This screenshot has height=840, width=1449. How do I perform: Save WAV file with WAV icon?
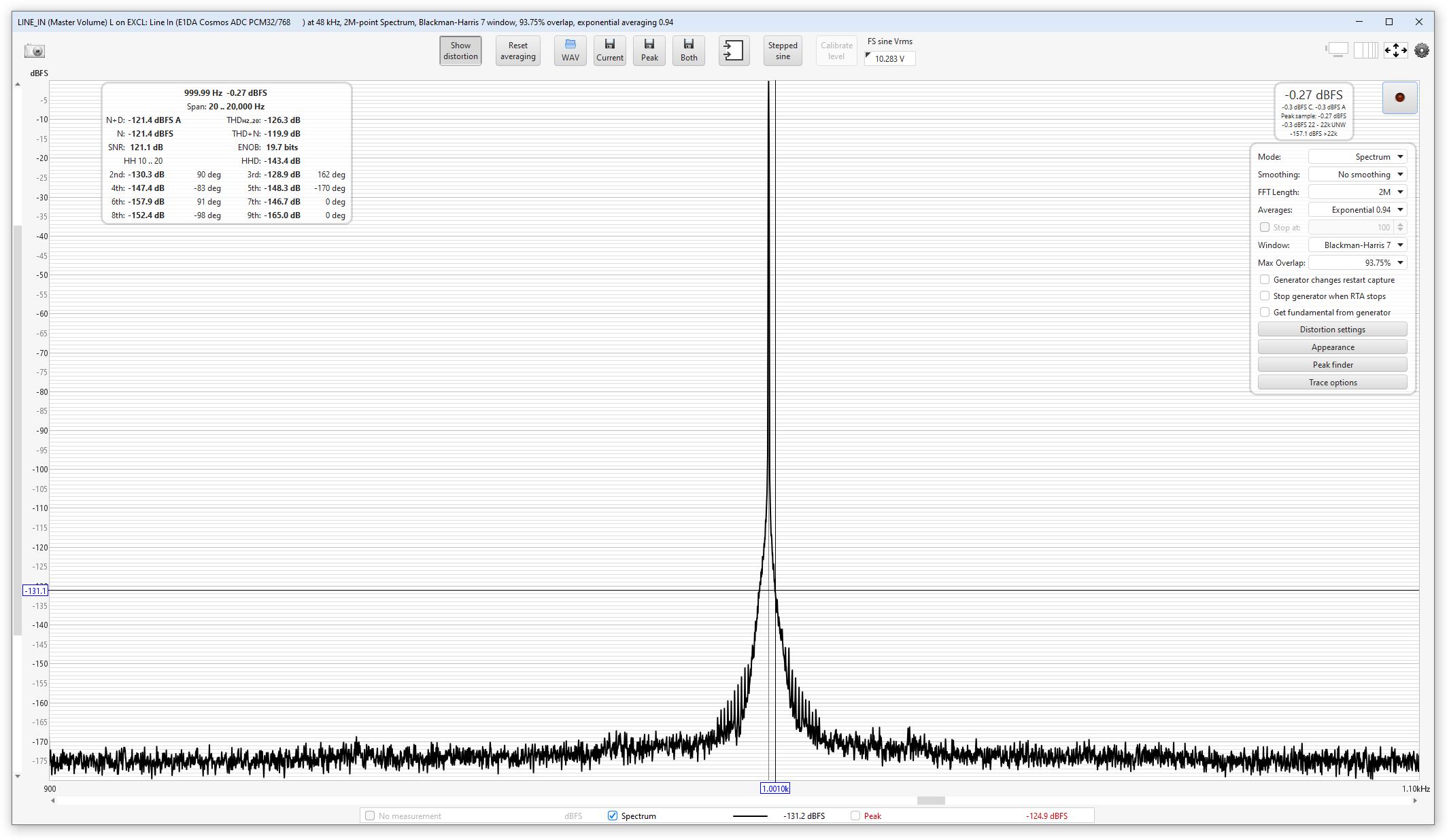pos(570,51)
